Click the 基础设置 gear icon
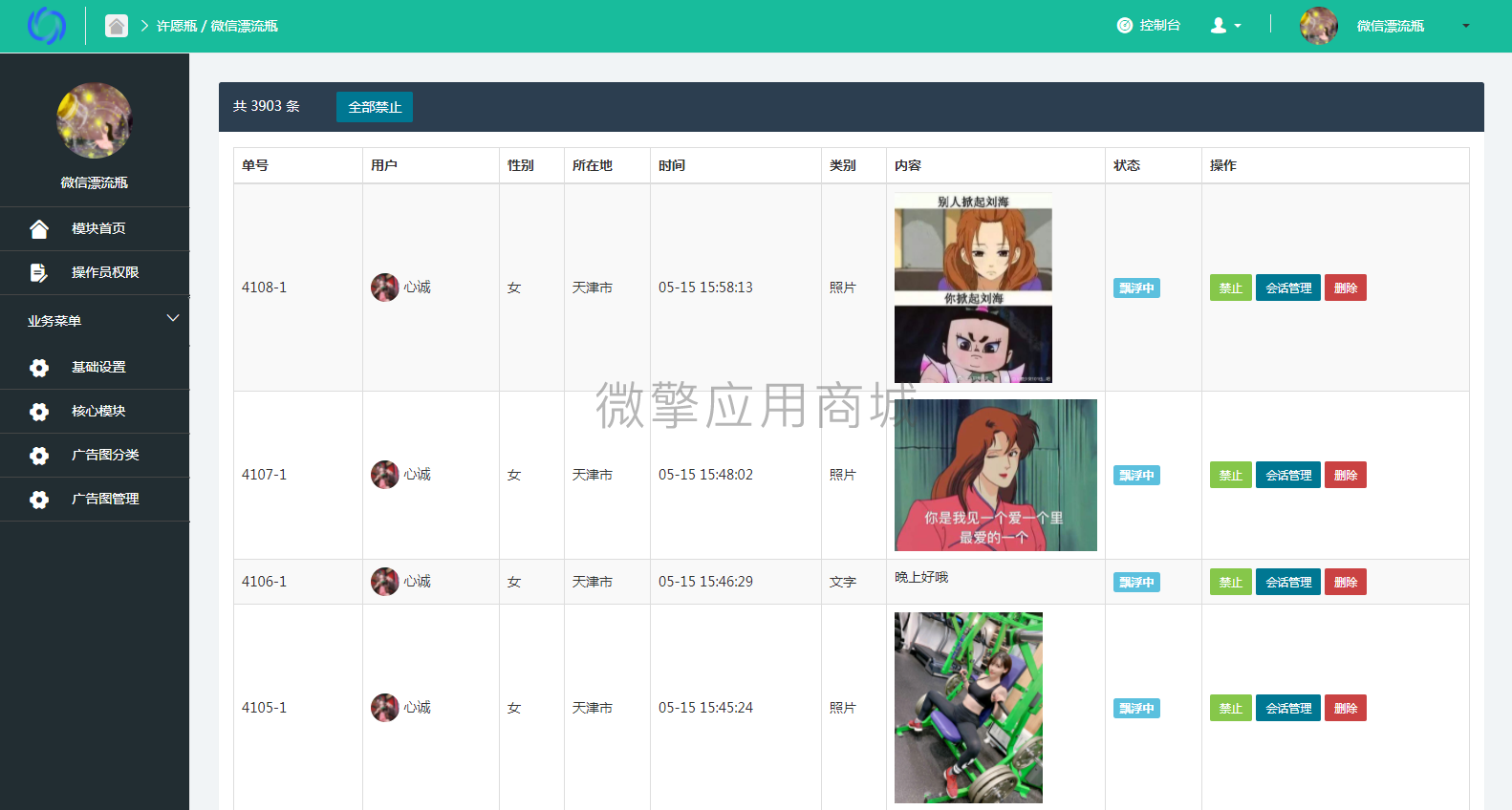This screenshot has width=1512, height=810. (x=39, y=368)
